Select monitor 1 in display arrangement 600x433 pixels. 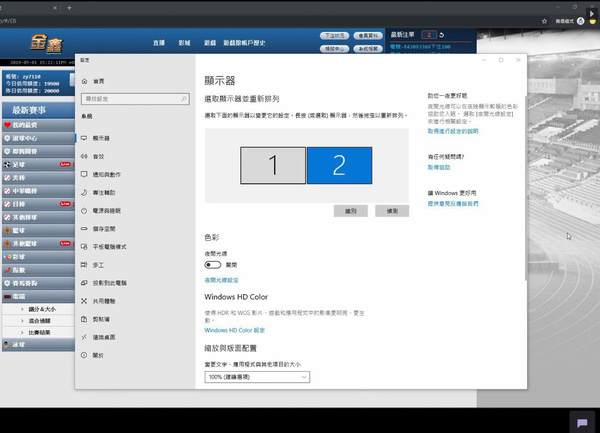point(273,166)
